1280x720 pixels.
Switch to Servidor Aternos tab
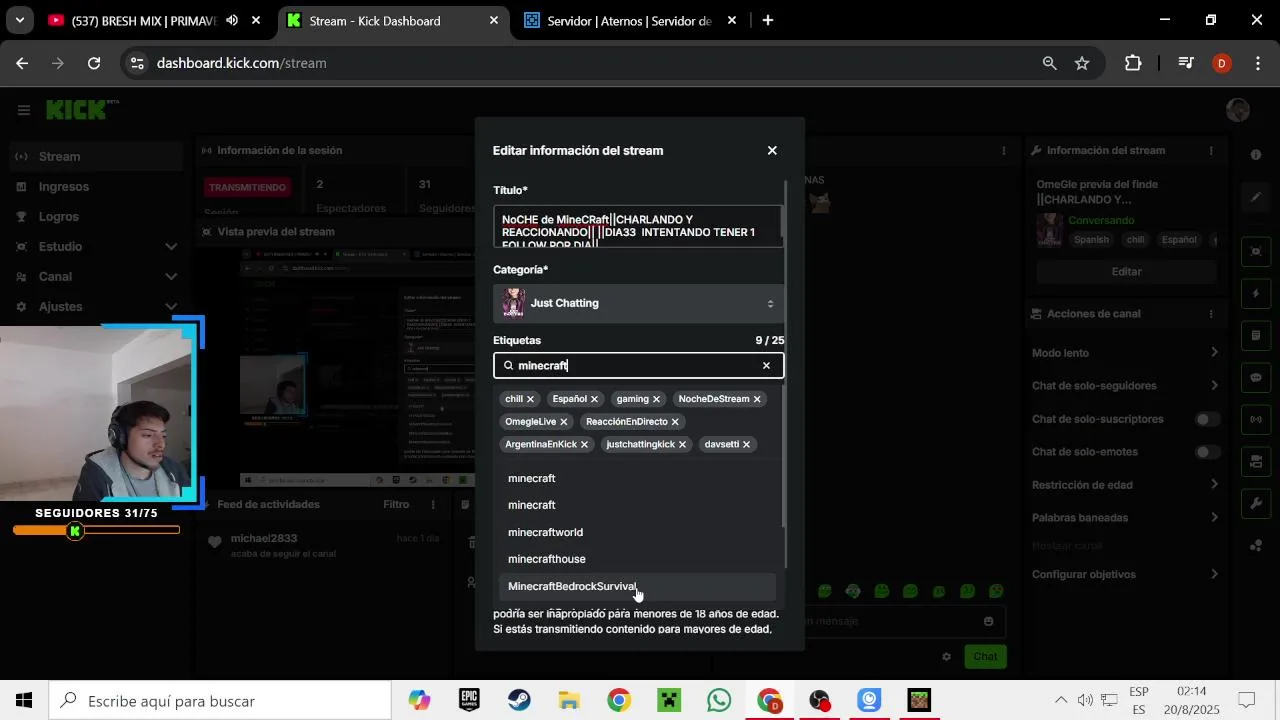pos(630,20)
